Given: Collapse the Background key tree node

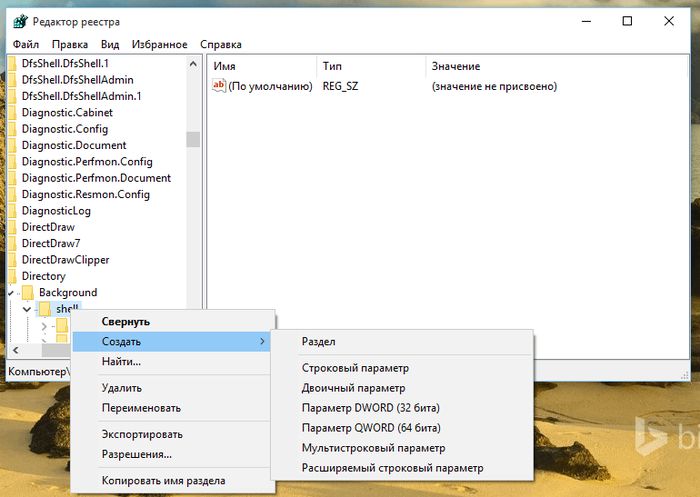Looking at the screenshot, I should click(x=12, y=293).
